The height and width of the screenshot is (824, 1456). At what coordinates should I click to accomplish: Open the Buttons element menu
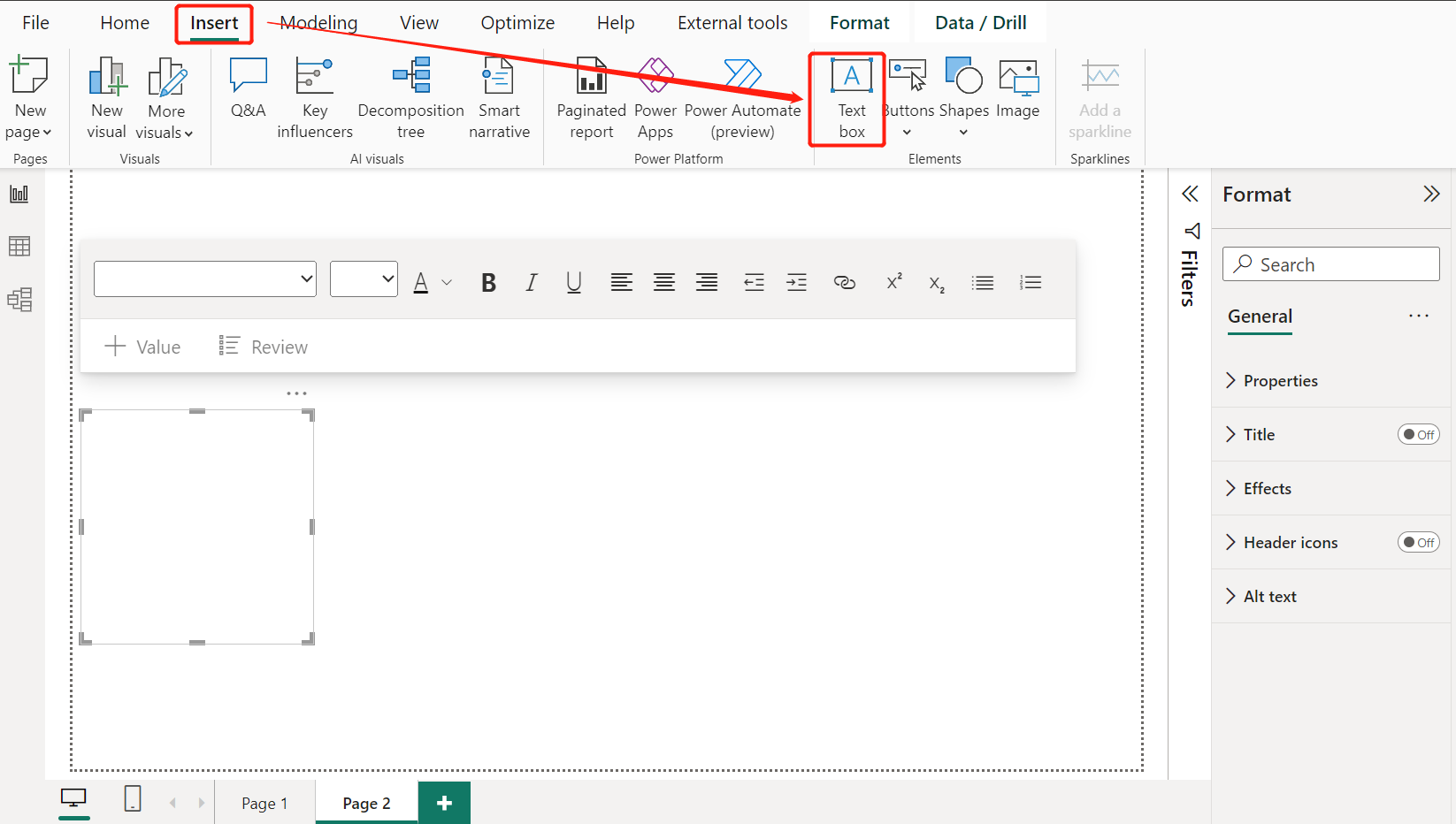pyautogui.click(x=908, y=97)
